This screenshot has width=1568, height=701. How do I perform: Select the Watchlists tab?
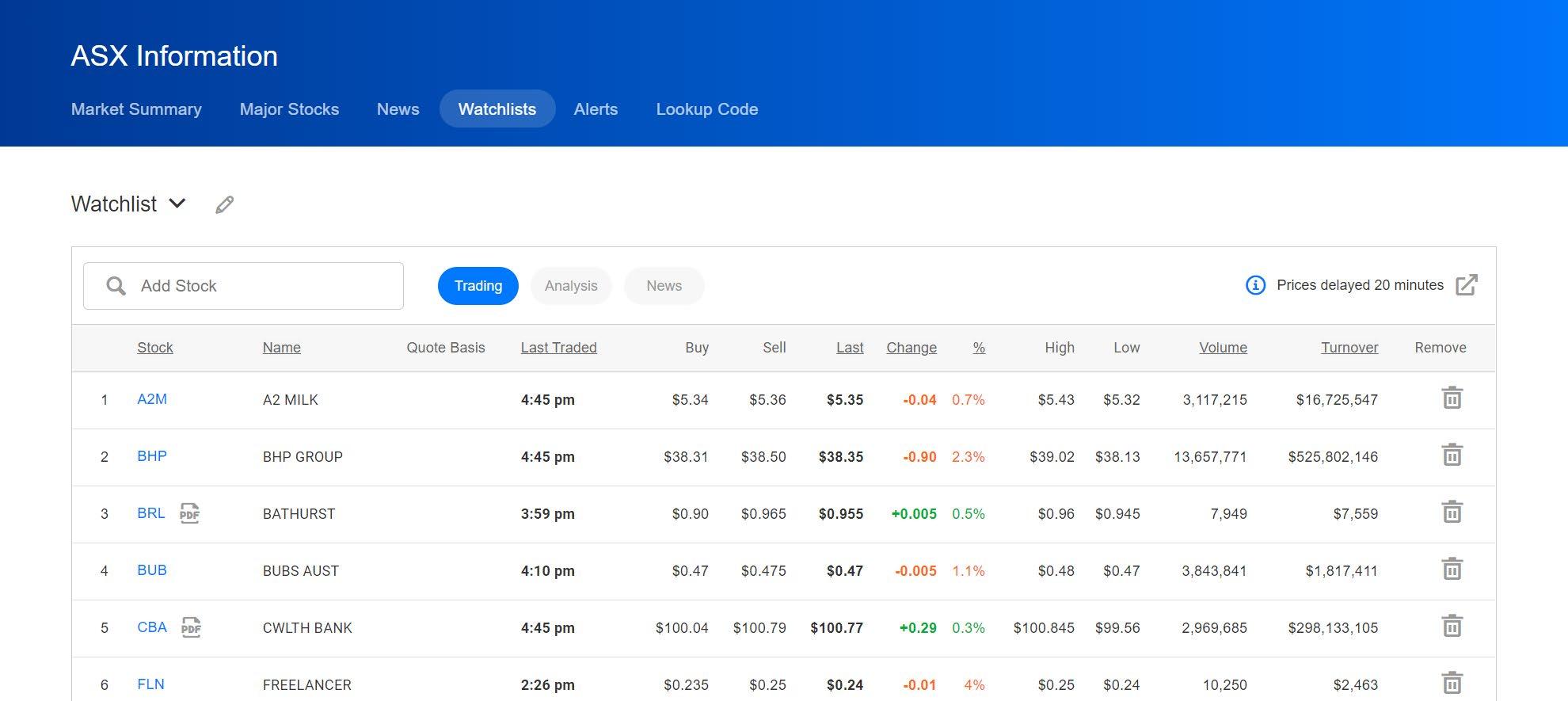point(497,109)
